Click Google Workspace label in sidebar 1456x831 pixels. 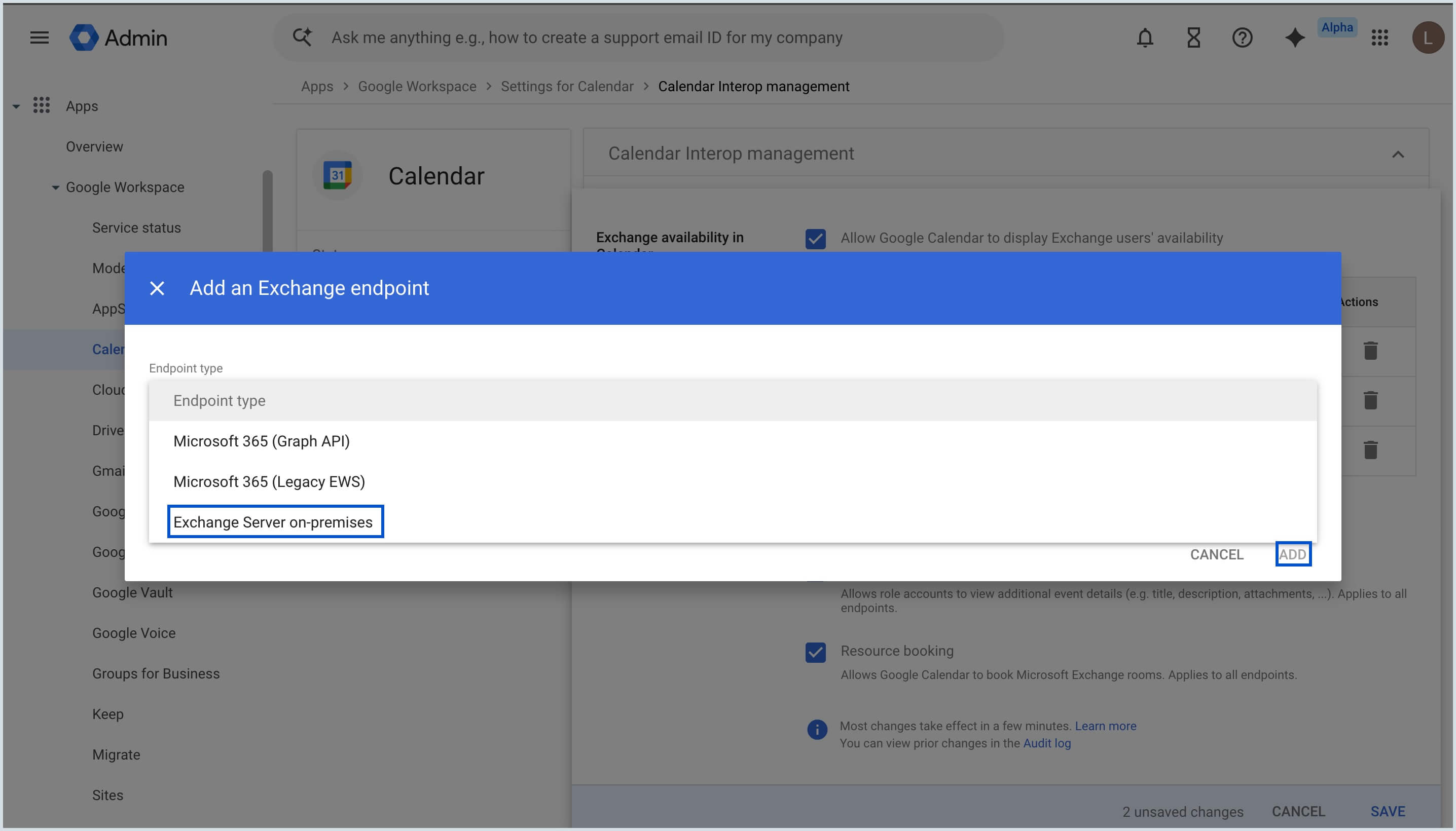click(125, 187)
